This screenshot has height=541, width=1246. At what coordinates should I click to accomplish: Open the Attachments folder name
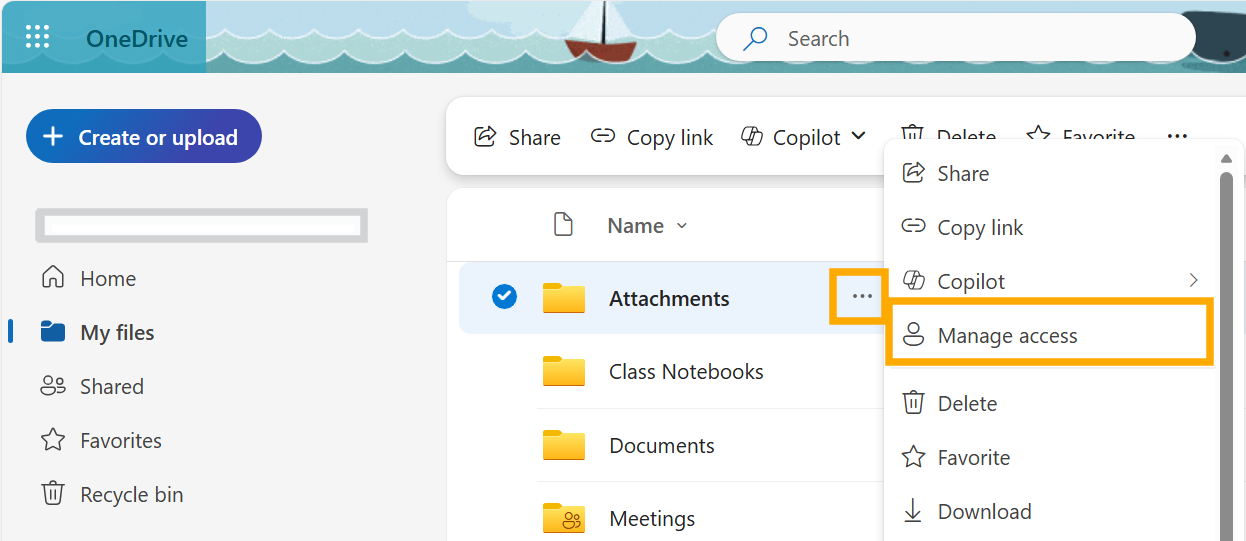point(669,299)
